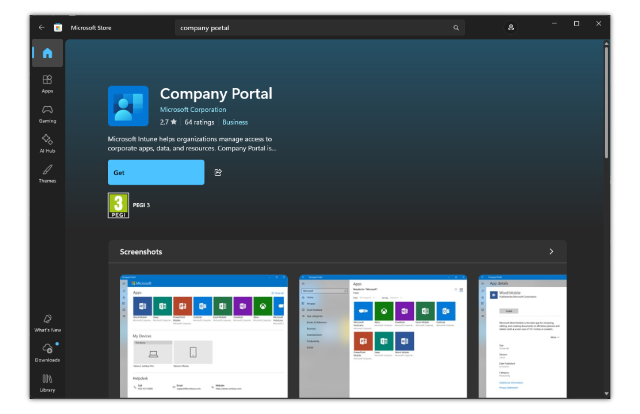Open What's New in sidebar
The height and width of the screenshot is (414, 640).
(x=47, y=321)
